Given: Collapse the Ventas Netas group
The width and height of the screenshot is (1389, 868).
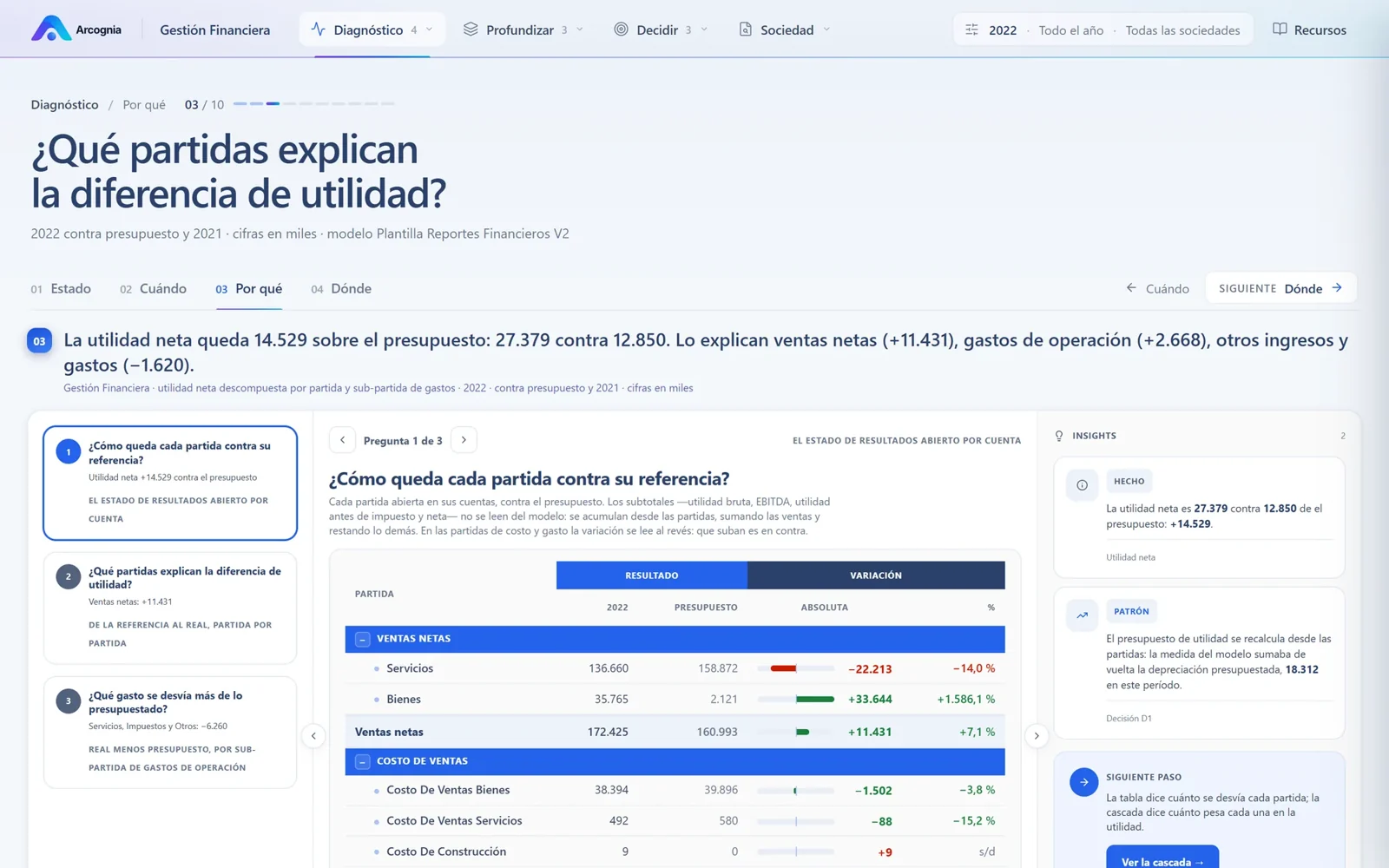Looking at the screenshot, I should click(363, 639).
